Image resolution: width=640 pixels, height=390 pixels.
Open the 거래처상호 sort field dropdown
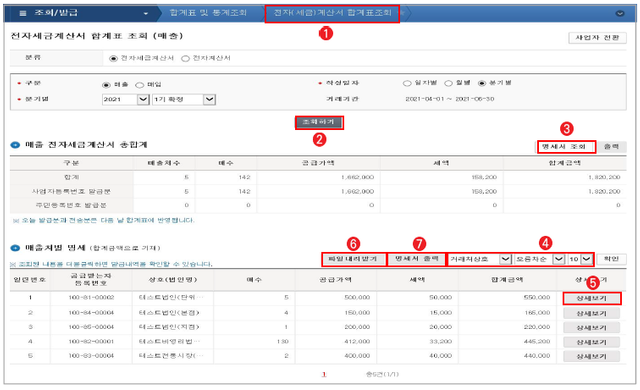click(480, 259)
